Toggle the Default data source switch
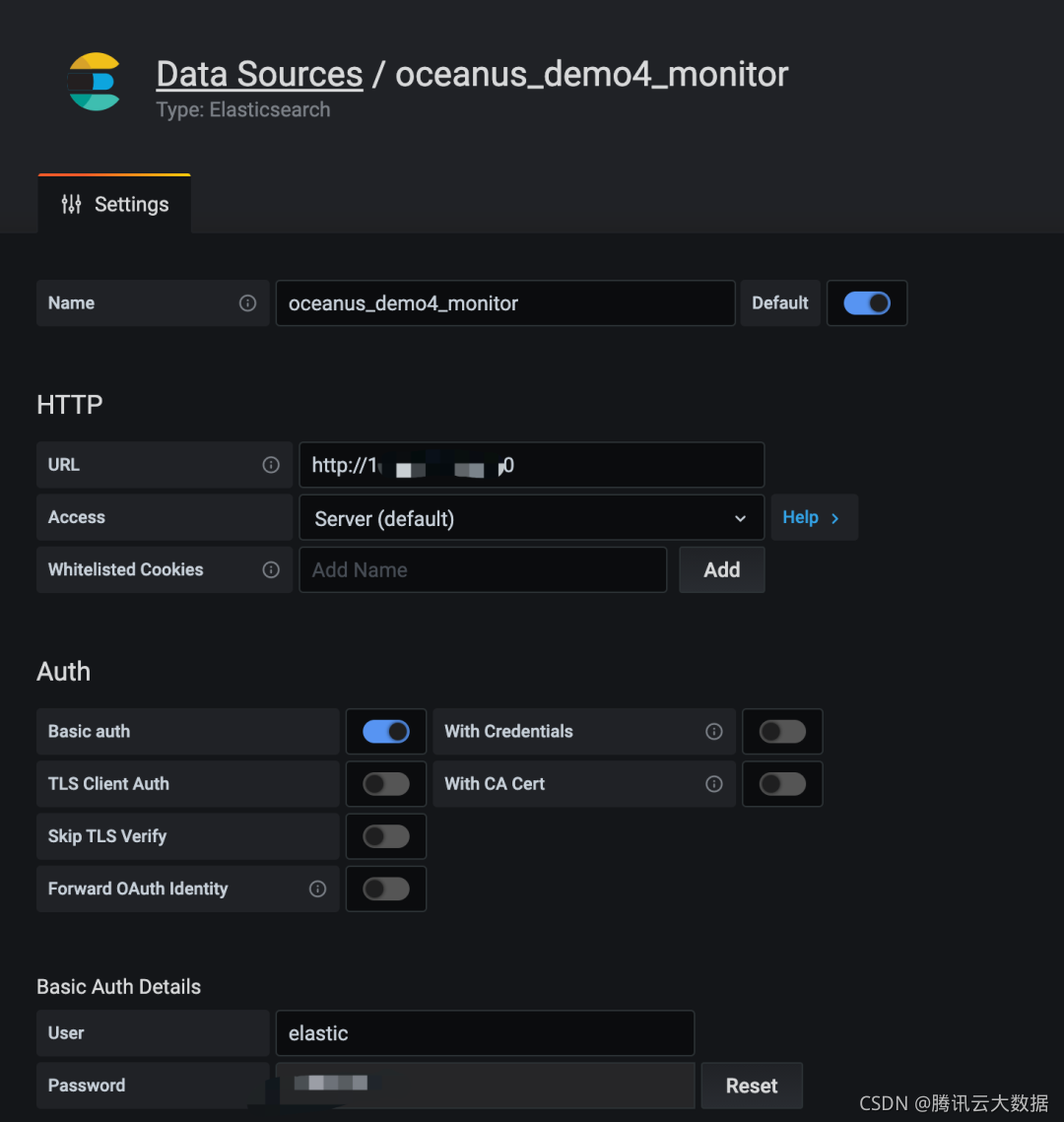Image resolution: width=1064 pixels, height=1122 pixels. [867, 303]
